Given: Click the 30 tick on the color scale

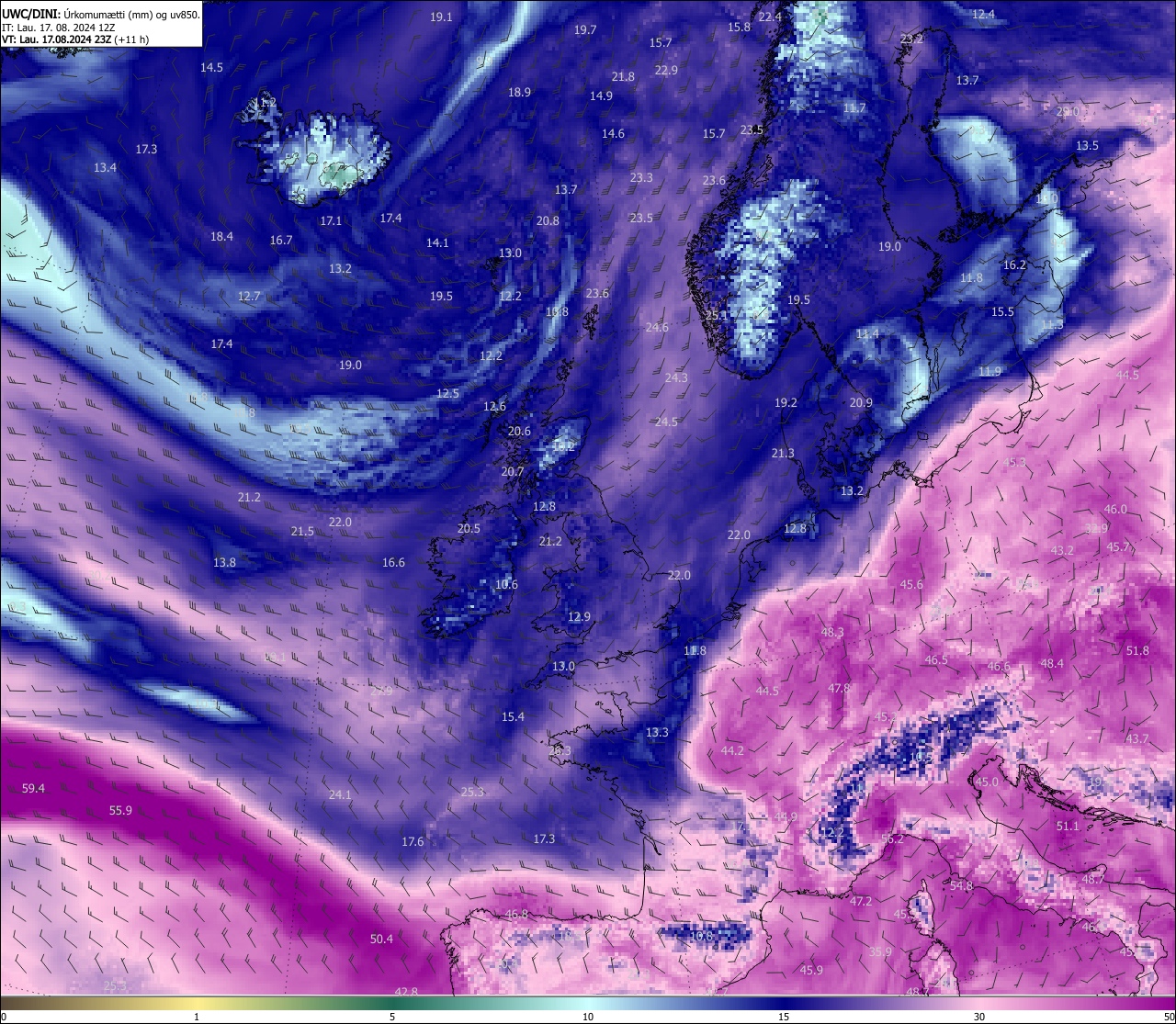Looking at the screenshot, I should (979, 1017).
